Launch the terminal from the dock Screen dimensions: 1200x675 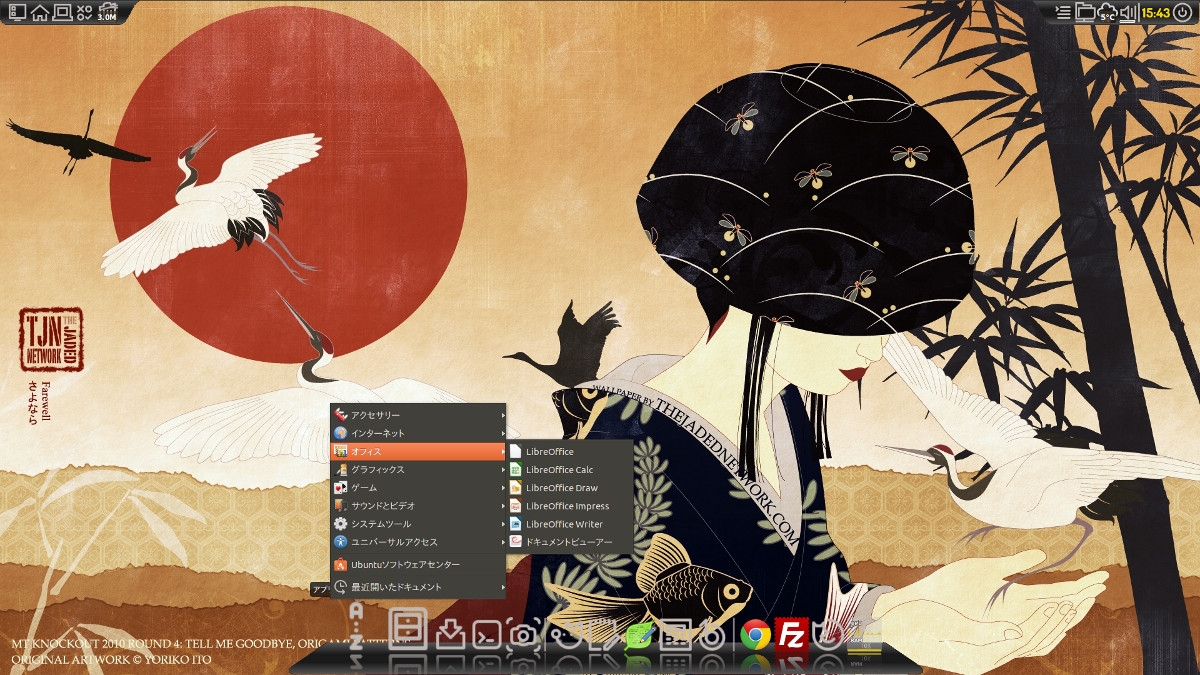487,634
